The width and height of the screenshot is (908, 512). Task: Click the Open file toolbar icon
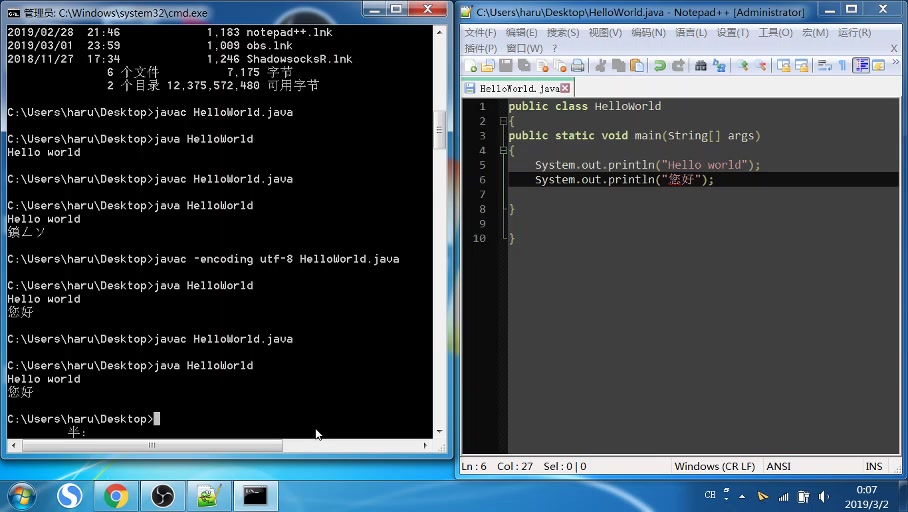coord(488,65)
